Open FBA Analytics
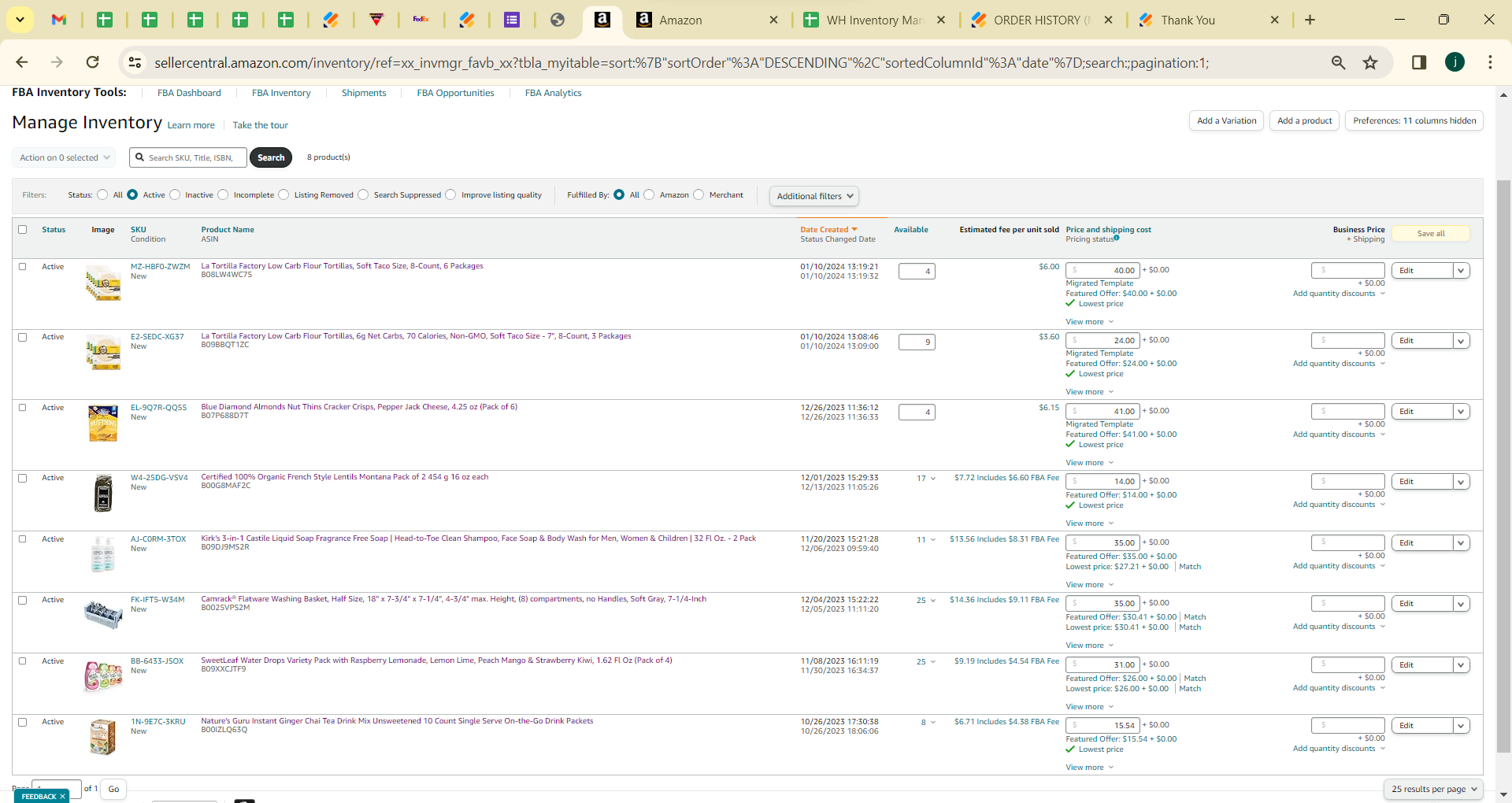The width and height of the screenshot is (1512, 803). pos(553,93)
